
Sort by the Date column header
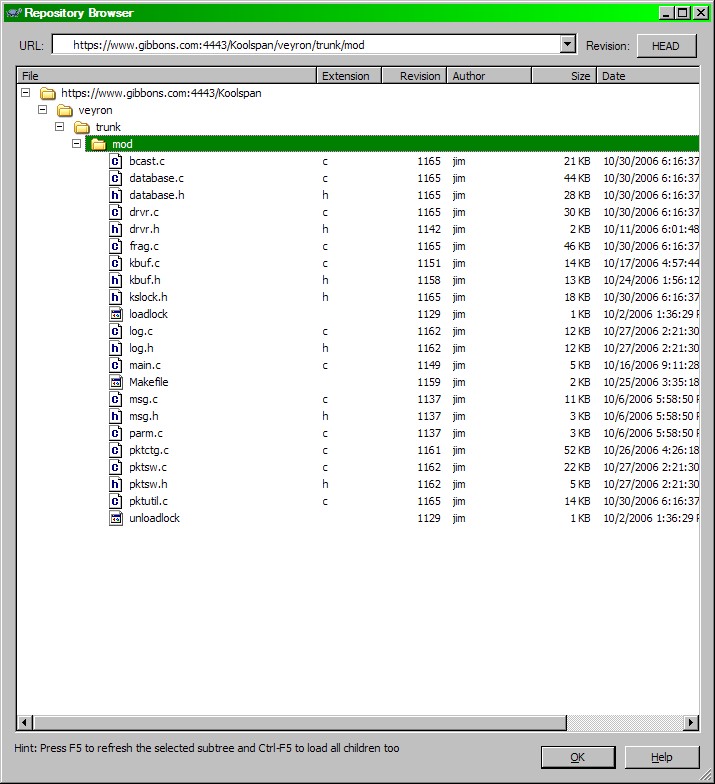click(648, 76)
